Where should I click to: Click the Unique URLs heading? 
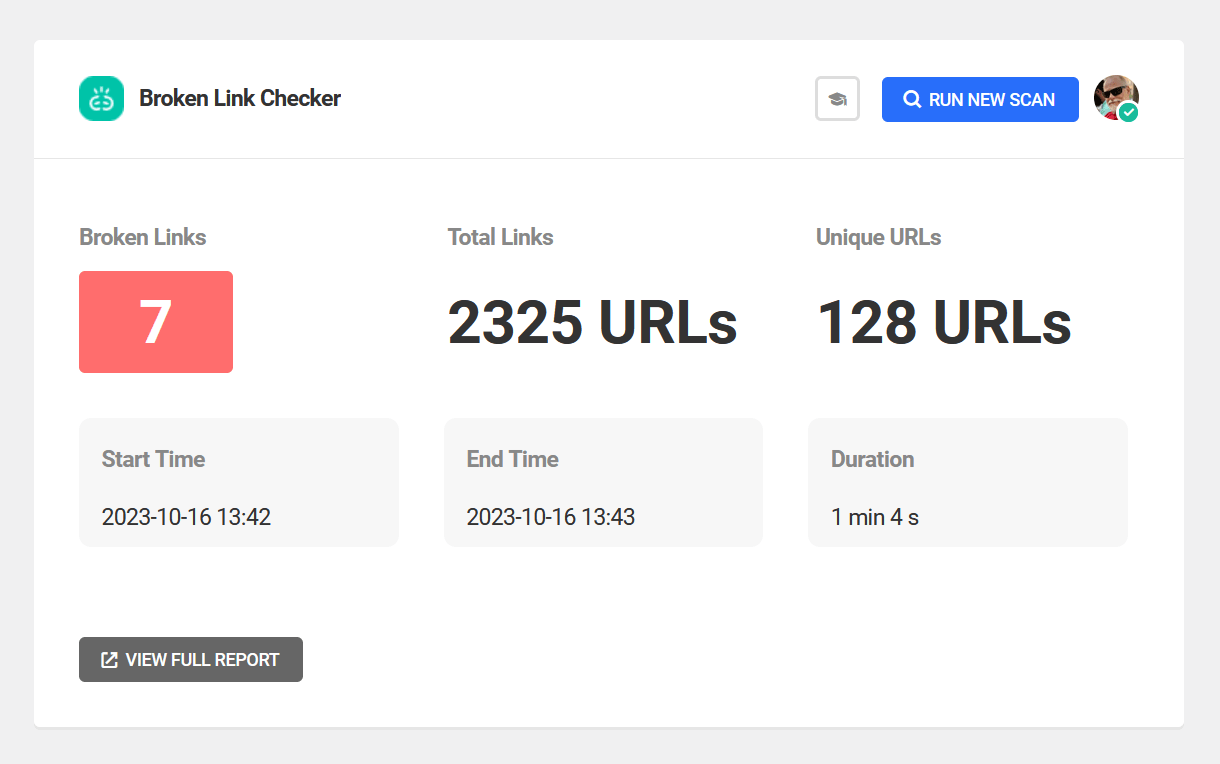click(878, 237)
